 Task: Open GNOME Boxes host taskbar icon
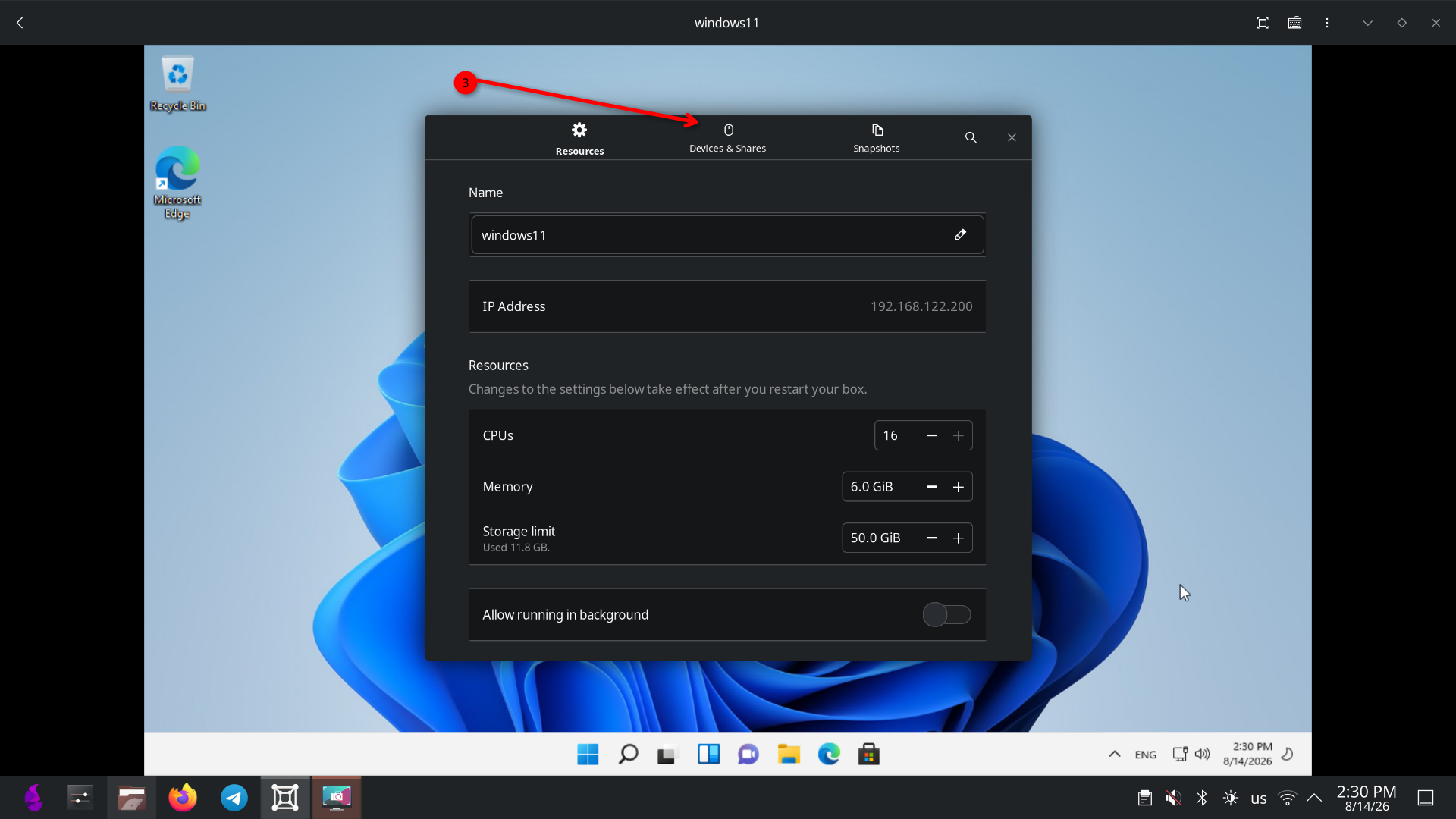(x=285, y=798)
